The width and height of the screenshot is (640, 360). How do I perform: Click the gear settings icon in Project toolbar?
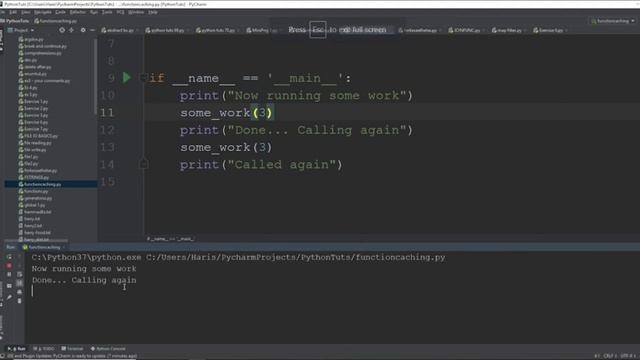click(x=83, y=30)
